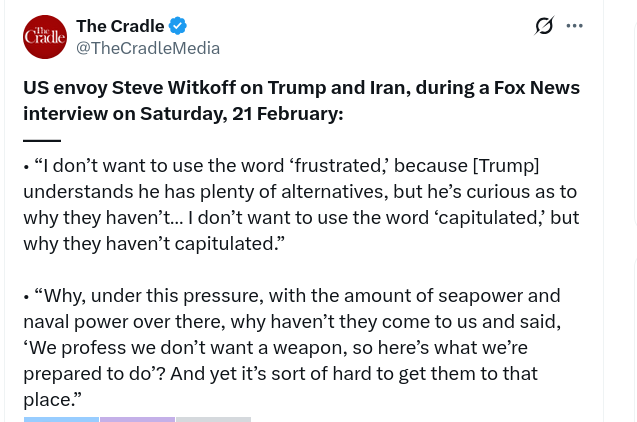
Task: Click The Cradle display name
Action: [x=120, y=26]
